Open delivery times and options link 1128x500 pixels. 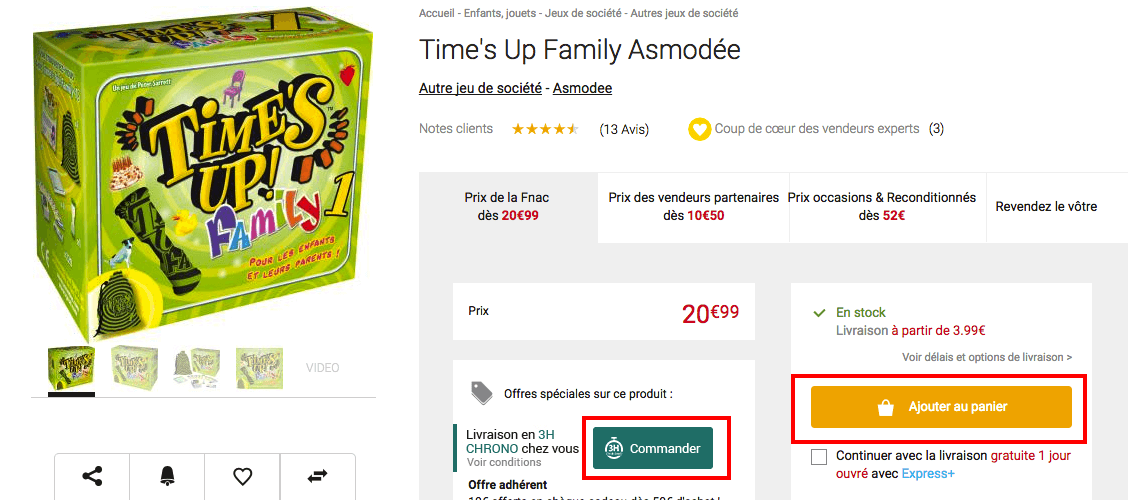click(986, 357)
